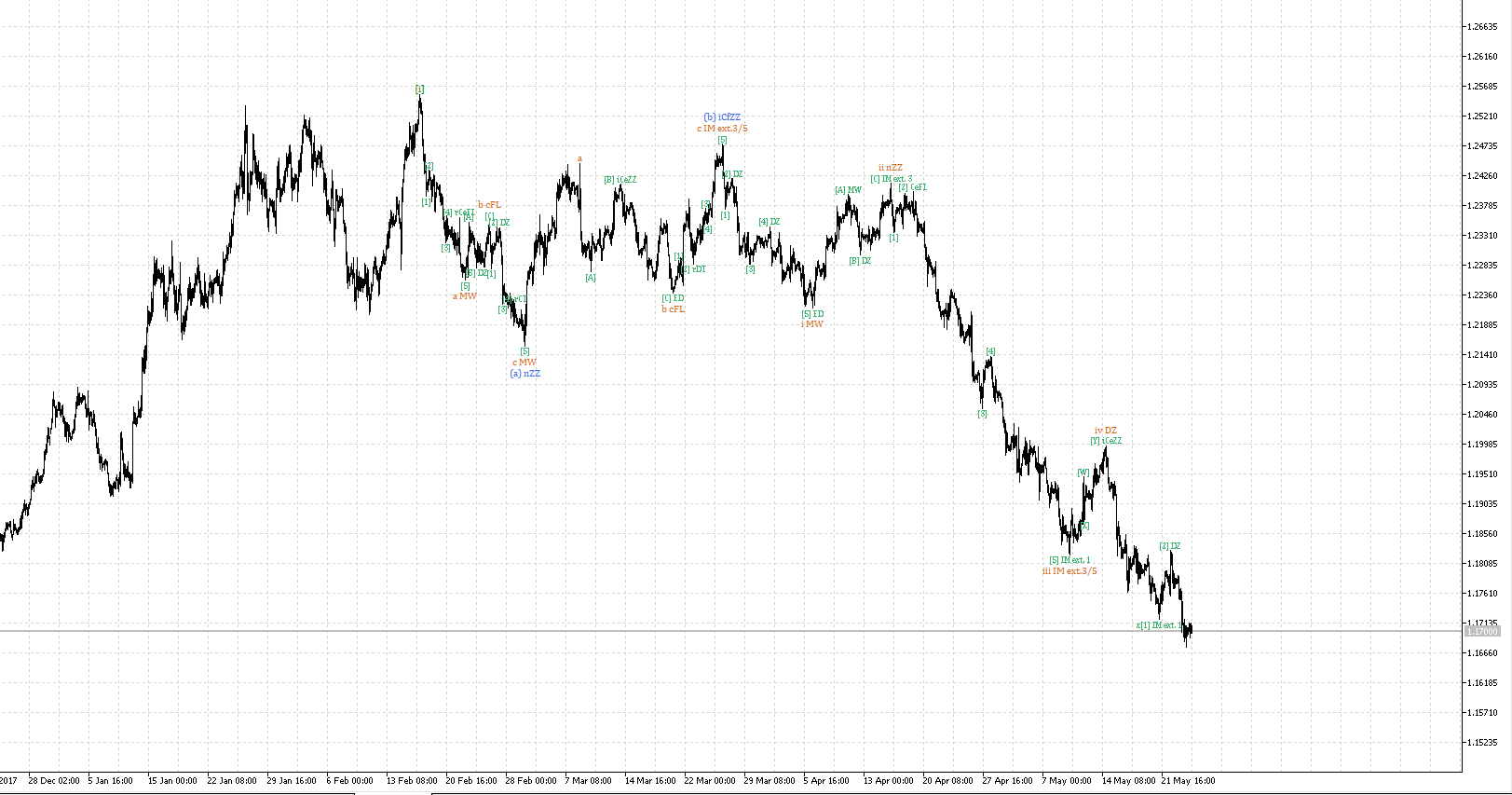The image size is (1512, 795).
Task: Click the blue "(b) iCfZZ" wave label
Action: pyautogui.click(x=722, y=117)
